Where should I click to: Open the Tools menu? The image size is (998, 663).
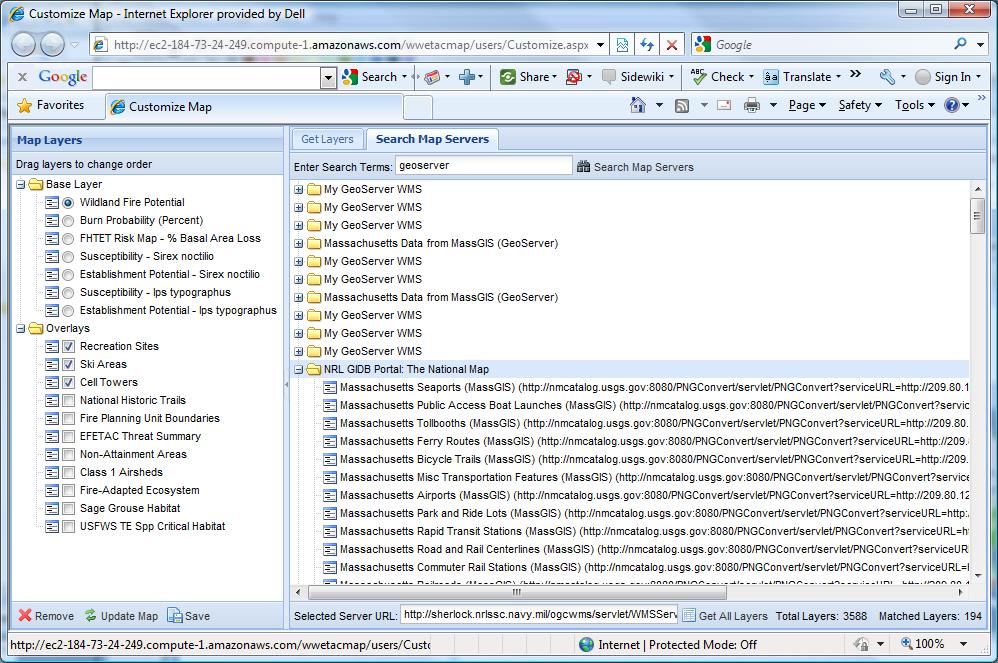pyautogui.click(x=915, y=105)
